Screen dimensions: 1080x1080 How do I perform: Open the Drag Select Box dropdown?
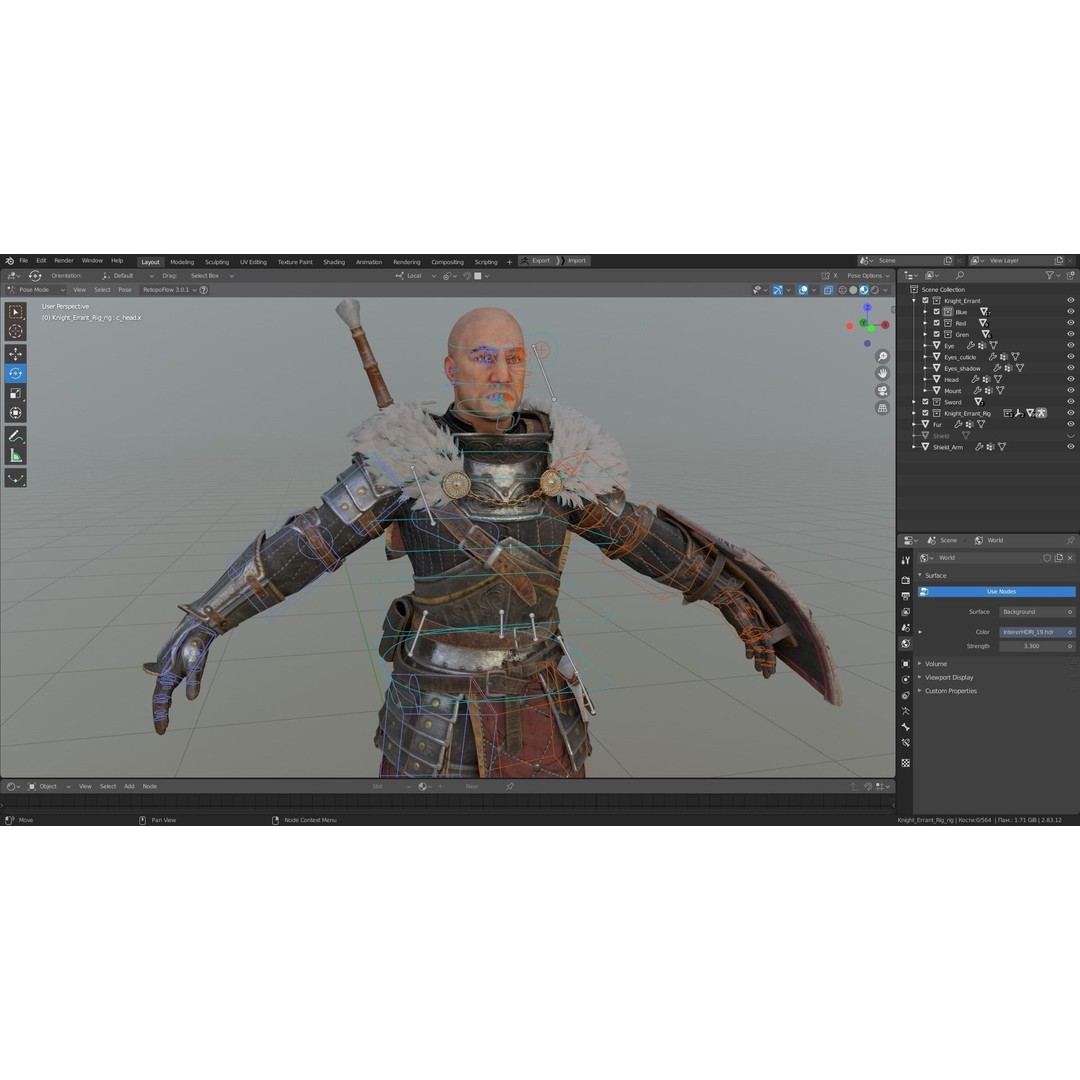click(x=212, y=276)
